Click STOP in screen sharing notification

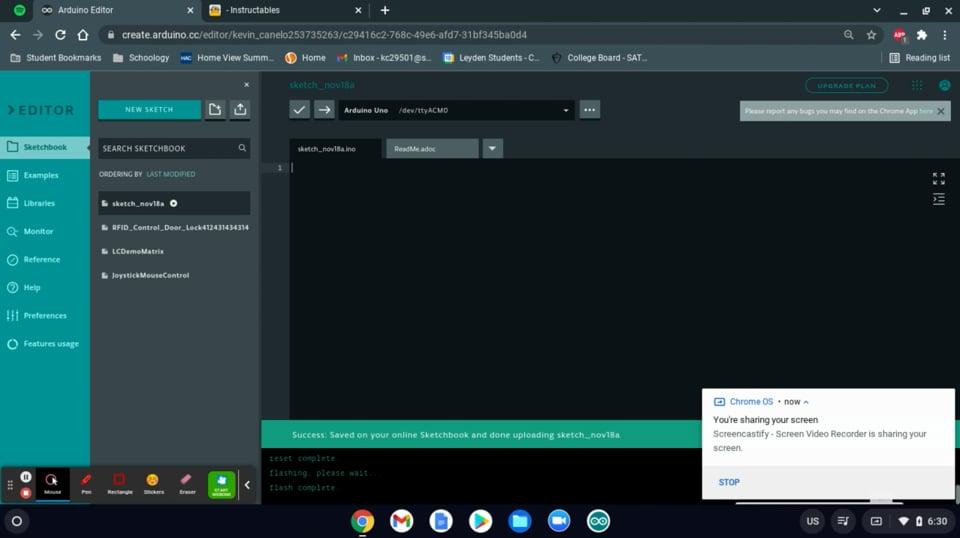coord(729,482)
